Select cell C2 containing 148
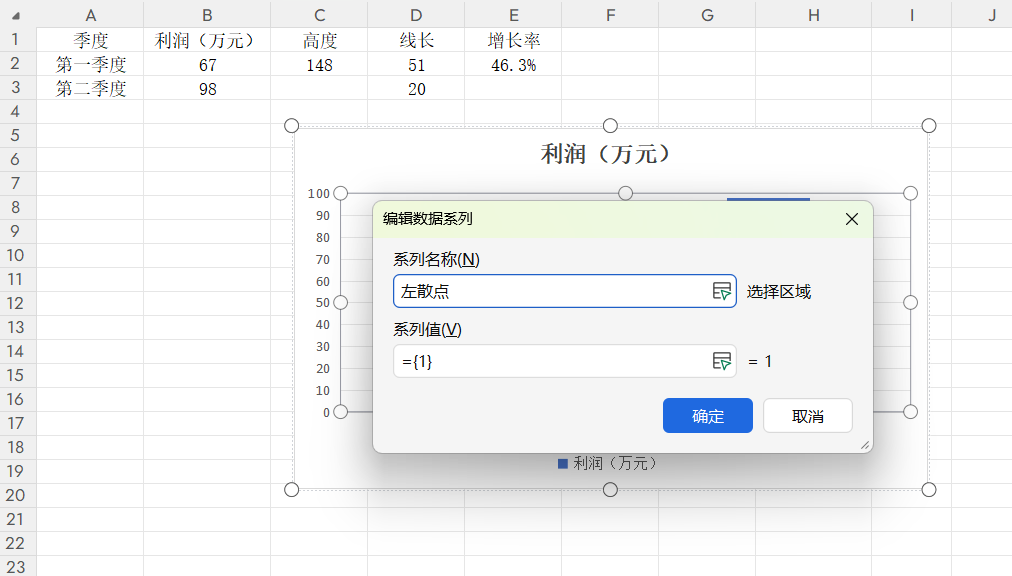The height and width of the screenshot is (576, 1012). (x=319, y=63)
